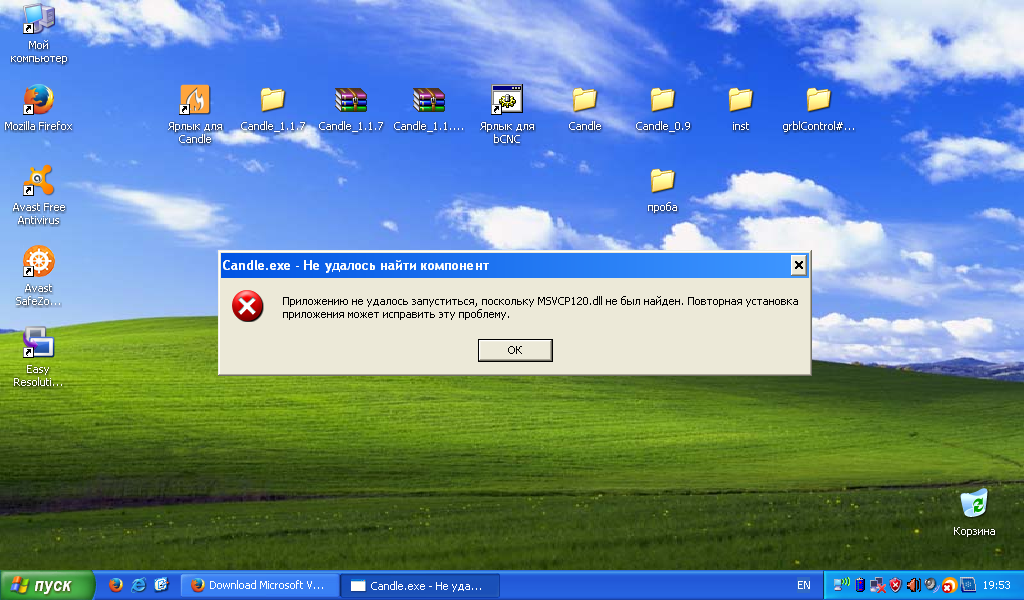The image size is (1024, 600).
Task: Select the Candle_0.9 folder
Action: point(662,108)
